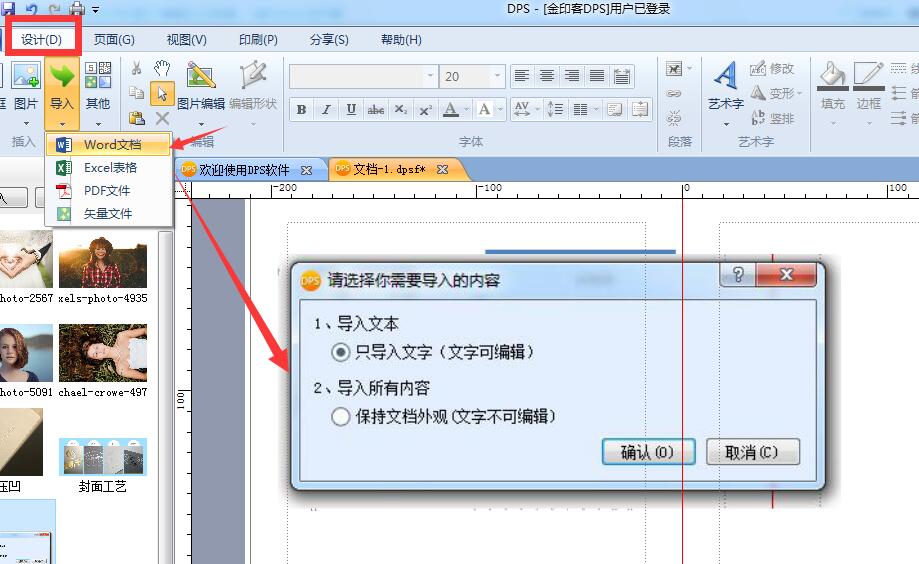Open the 页面(G) ribbon tab
This screenshot has width=919, height=564.
(x=114, y=40)
